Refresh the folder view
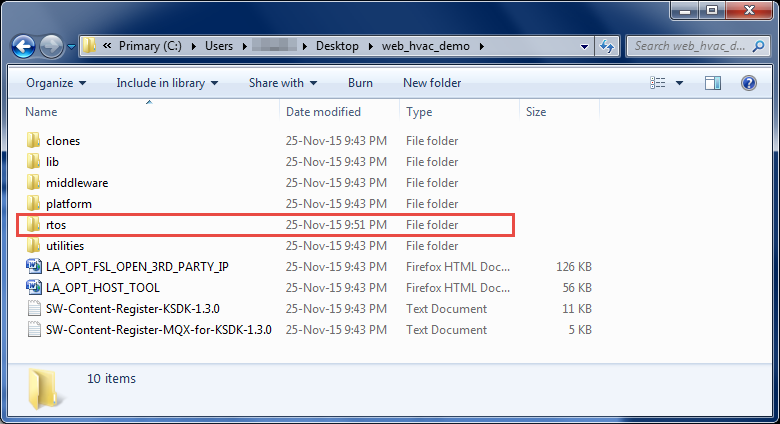This screenshot has height=424, width=780. coord(607,47)
